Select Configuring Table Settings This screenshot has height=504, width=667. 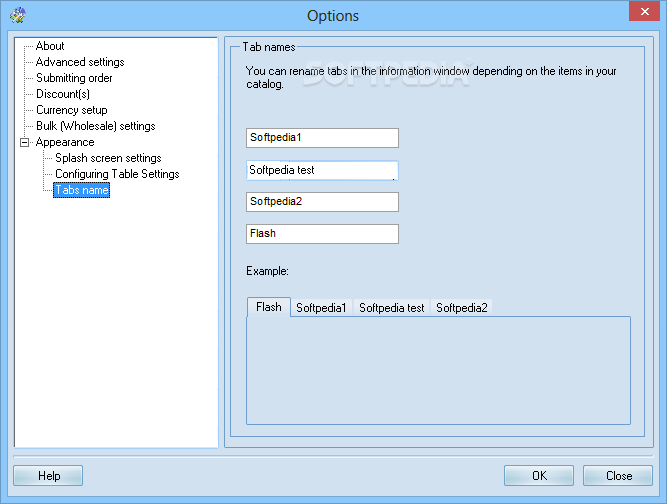tap(117, 174)
